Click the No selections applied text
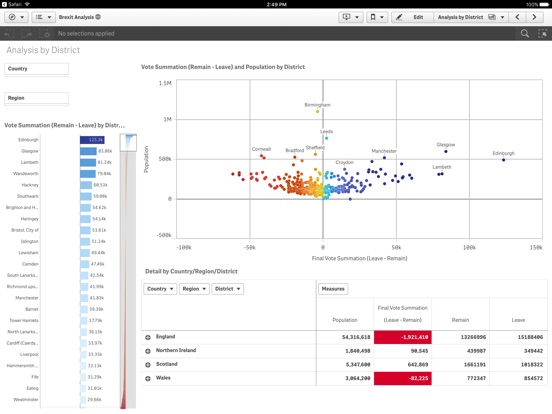The image size is (552, 414). pyautogui.click(x=86, y=33)
